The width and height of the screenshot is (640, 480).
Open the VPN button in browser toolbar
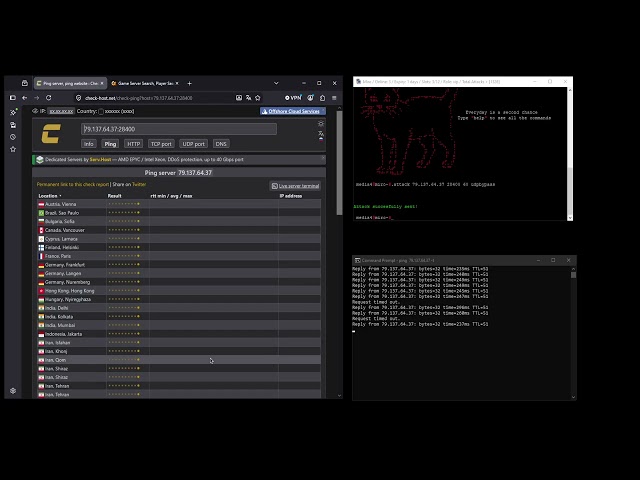coord(293,98)
